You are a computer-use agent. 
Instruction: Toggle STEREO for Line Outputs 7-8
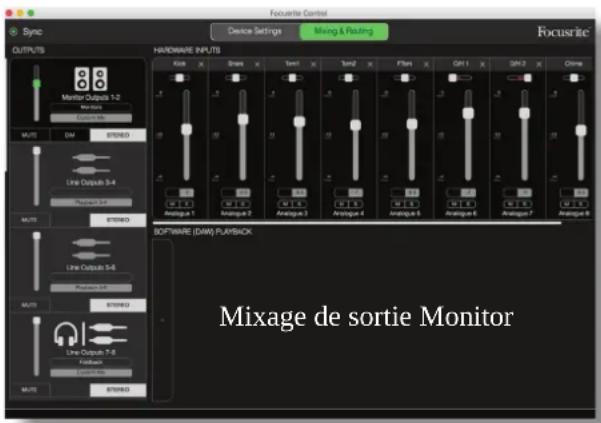point(118,390)
